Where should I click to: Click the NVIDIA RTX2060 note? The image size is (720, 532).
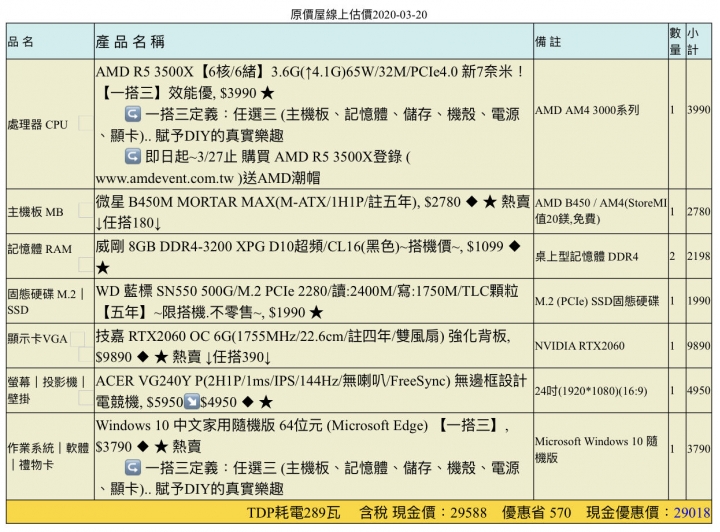pos(579,346)
